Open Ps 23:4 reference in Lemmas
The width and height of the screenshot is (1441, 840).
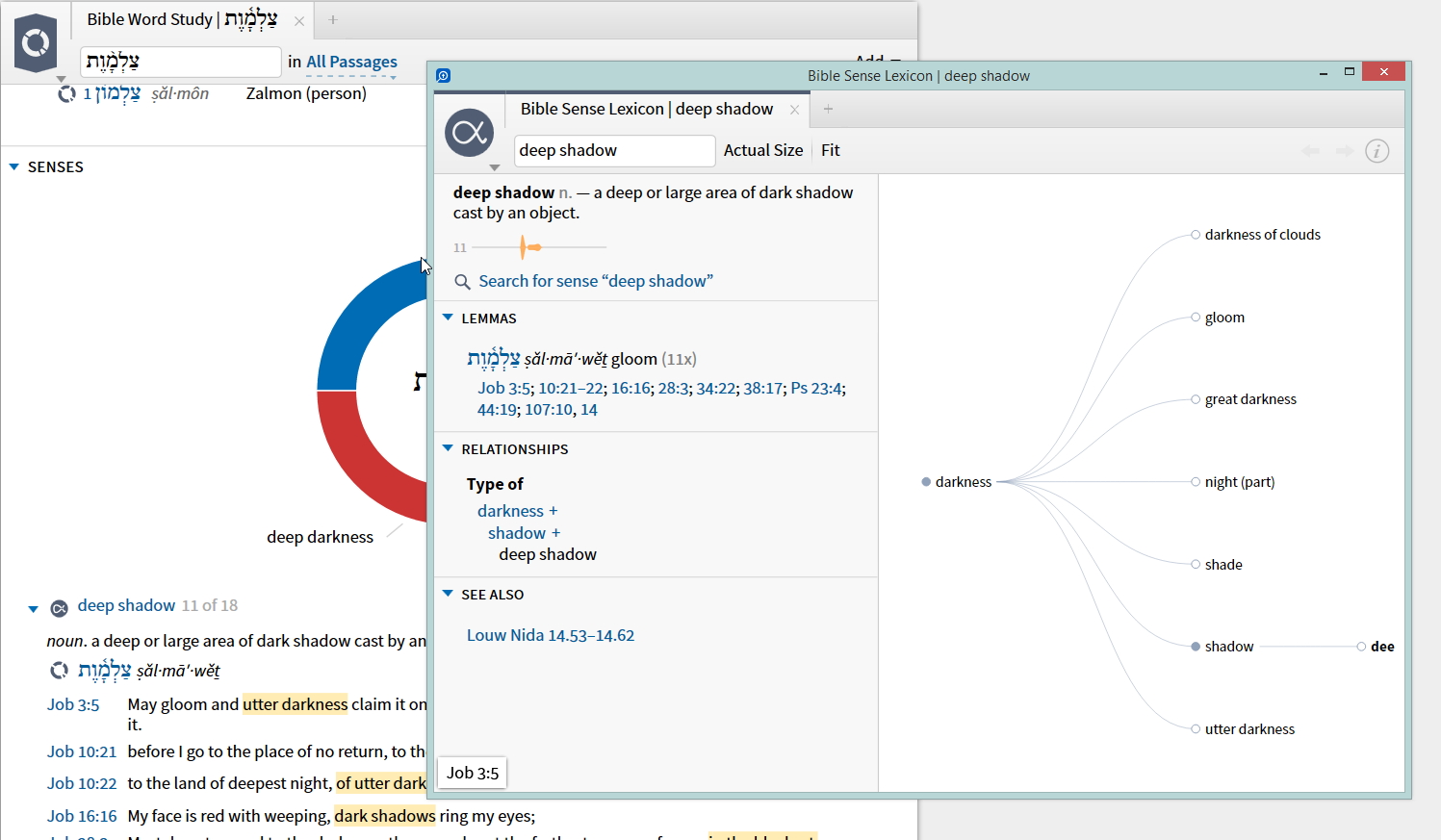816,389
